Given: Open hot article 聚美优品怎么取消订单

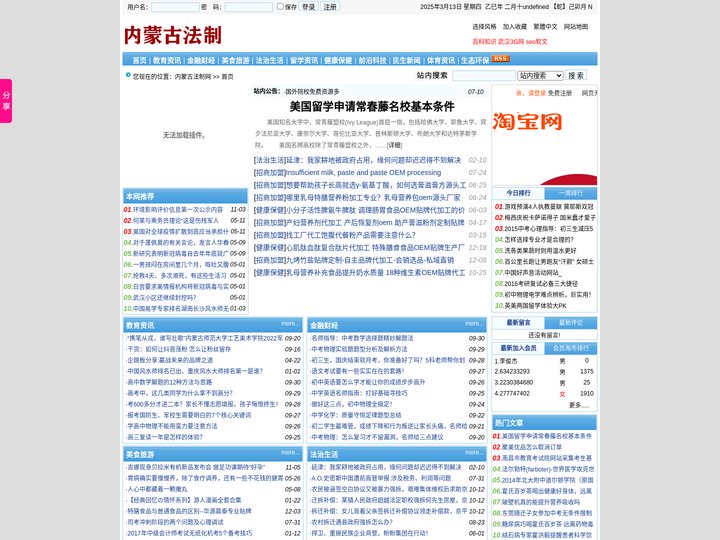Looking at the screenshot, I should (532, 447).
